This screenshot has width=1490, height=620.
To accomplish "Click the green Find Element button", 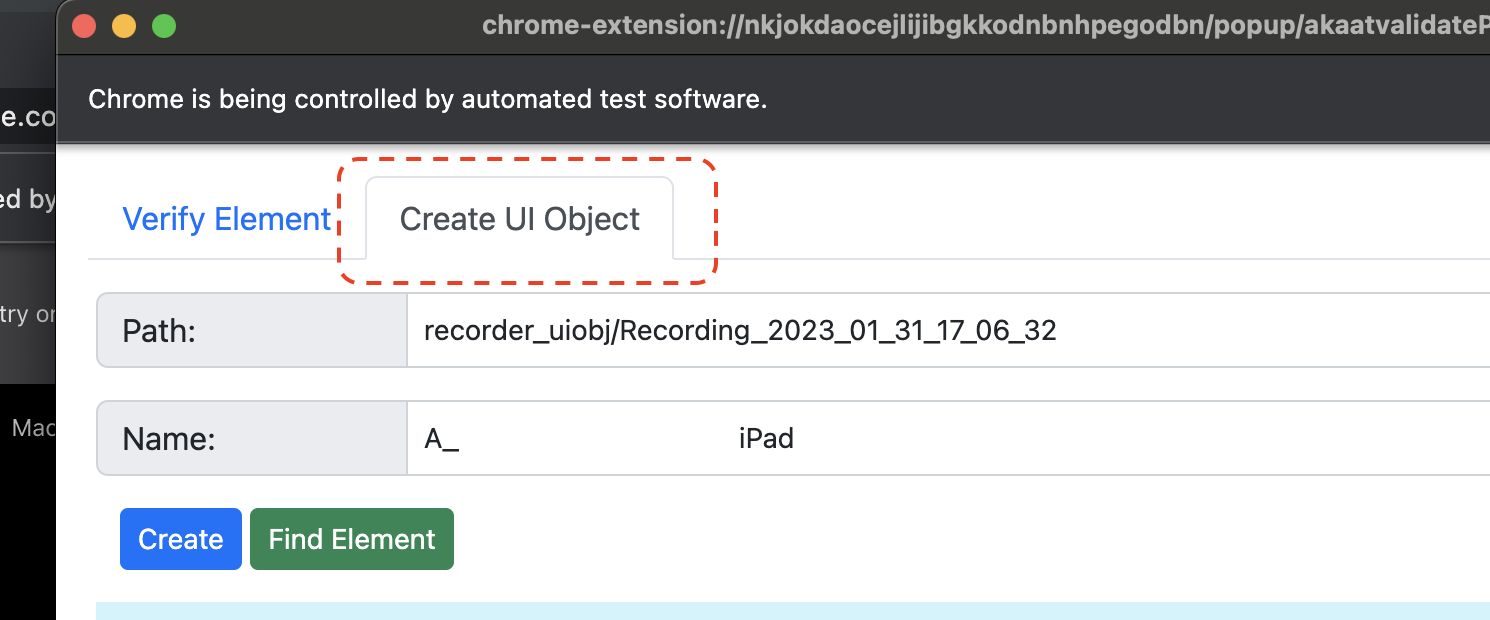I will 352,539.
